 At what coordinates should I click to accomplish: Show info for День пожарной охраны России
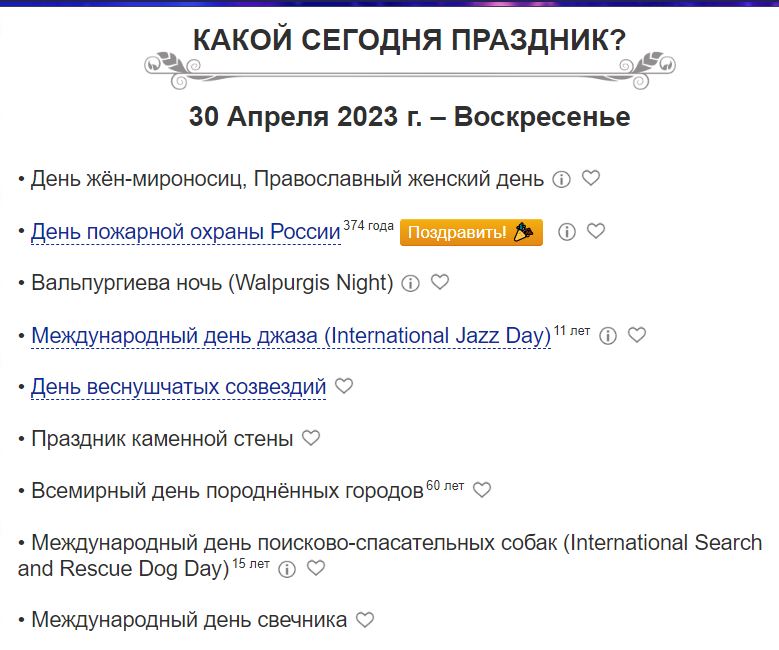[x=567, y=232]
